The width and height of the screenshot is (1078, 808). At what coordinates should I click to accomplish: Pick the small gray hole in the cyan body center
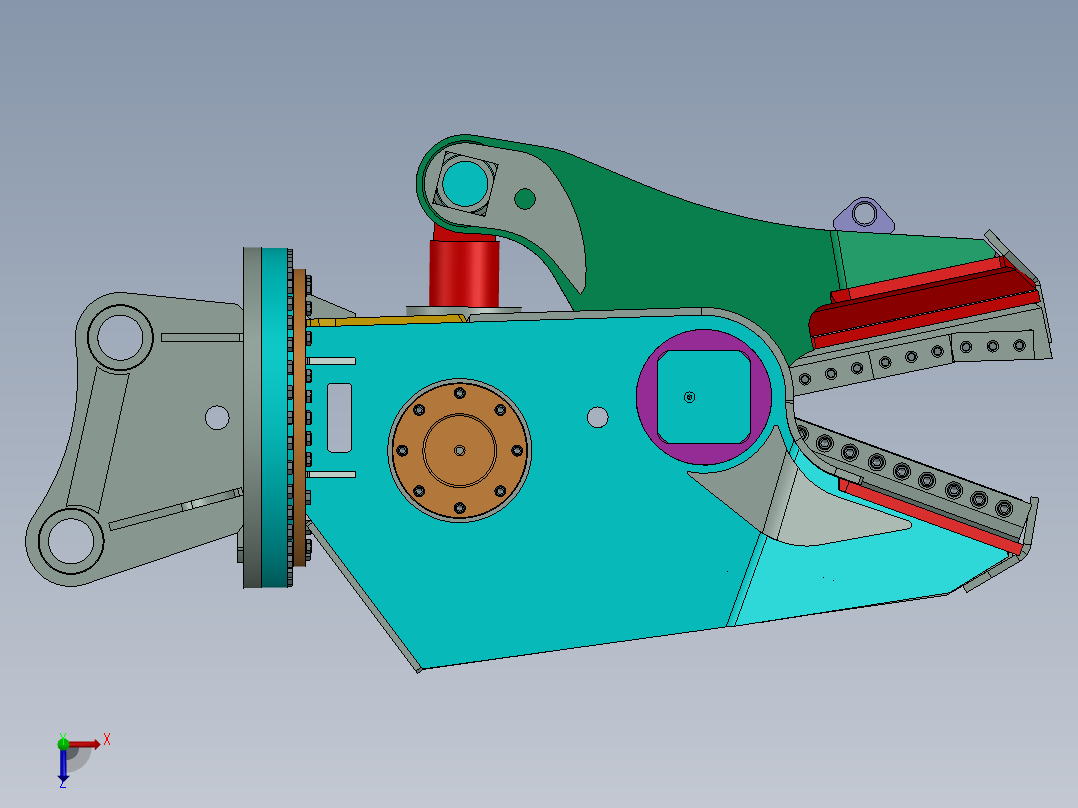pyautogui.click(x=597, y=417)
